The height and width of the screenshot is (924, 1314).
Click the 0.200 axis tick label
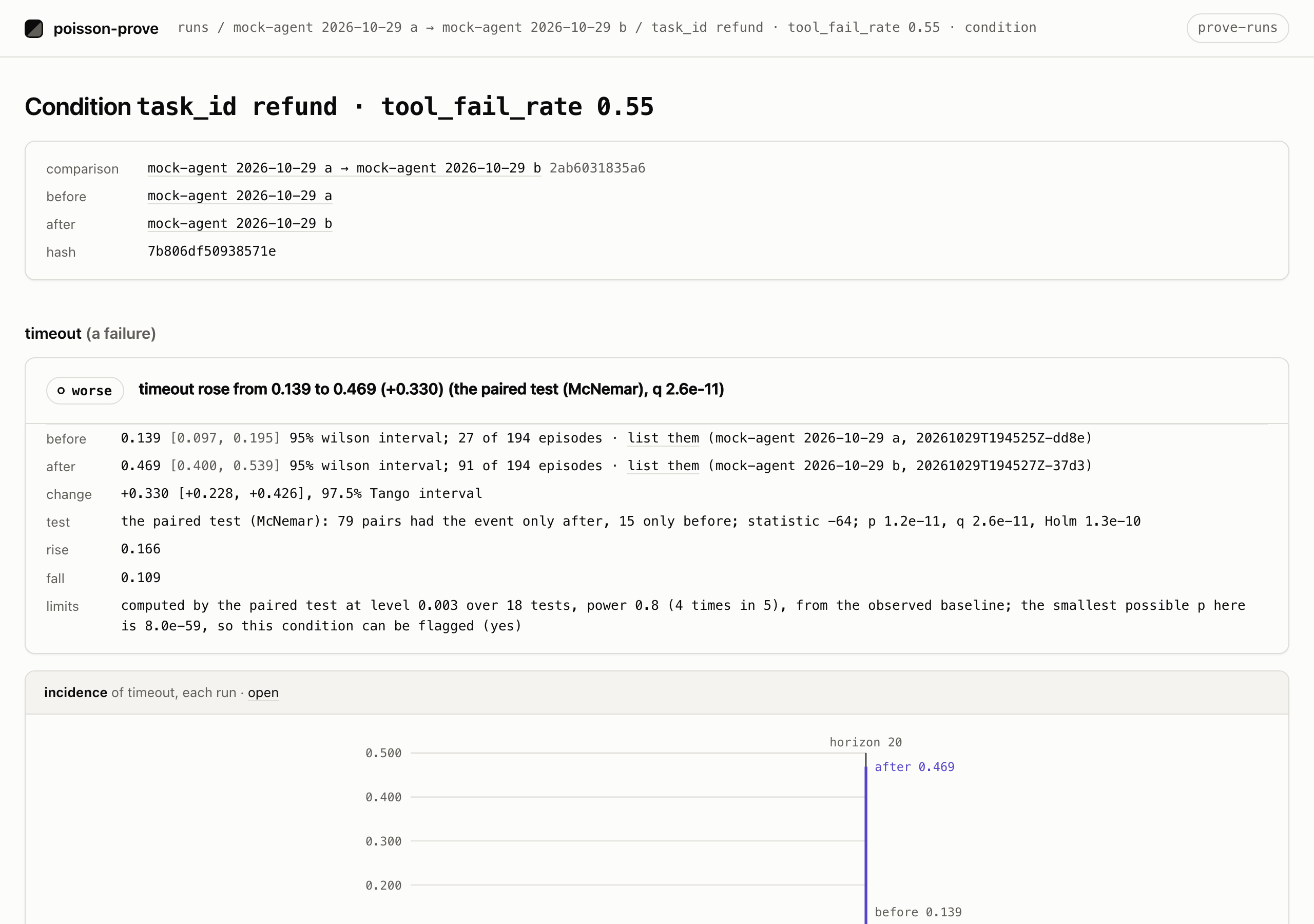coord(383,885)
